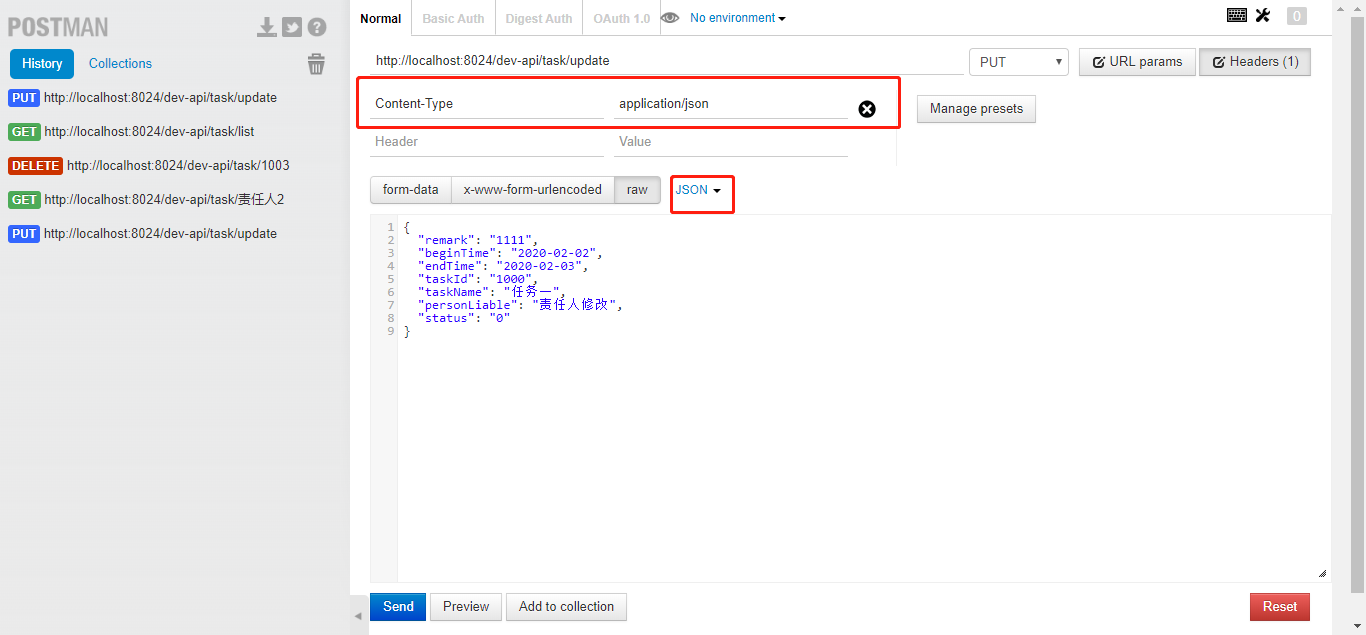Image resolution: width=1366 pixels, height=635 pixels.
Task: Send the update request
Action: coord(397,606)
